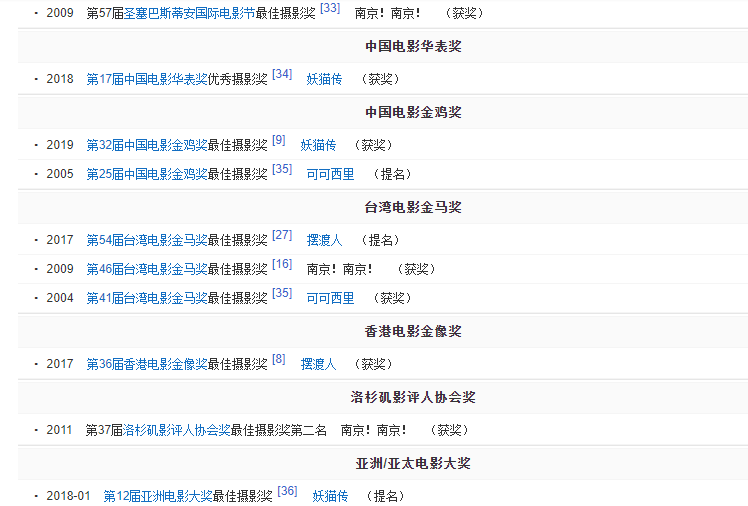Click the year 2004 in the 金马奖 row
The width and height of the screenshot is (748, 506).
[60, 299]
